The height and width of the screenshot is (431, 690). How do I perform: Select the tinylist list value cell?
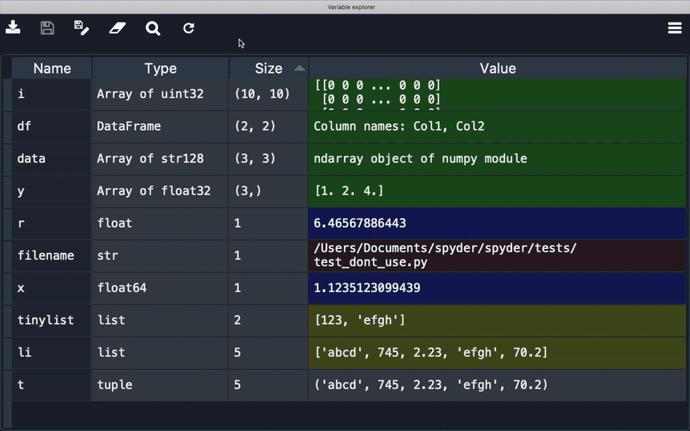(497, 320)
